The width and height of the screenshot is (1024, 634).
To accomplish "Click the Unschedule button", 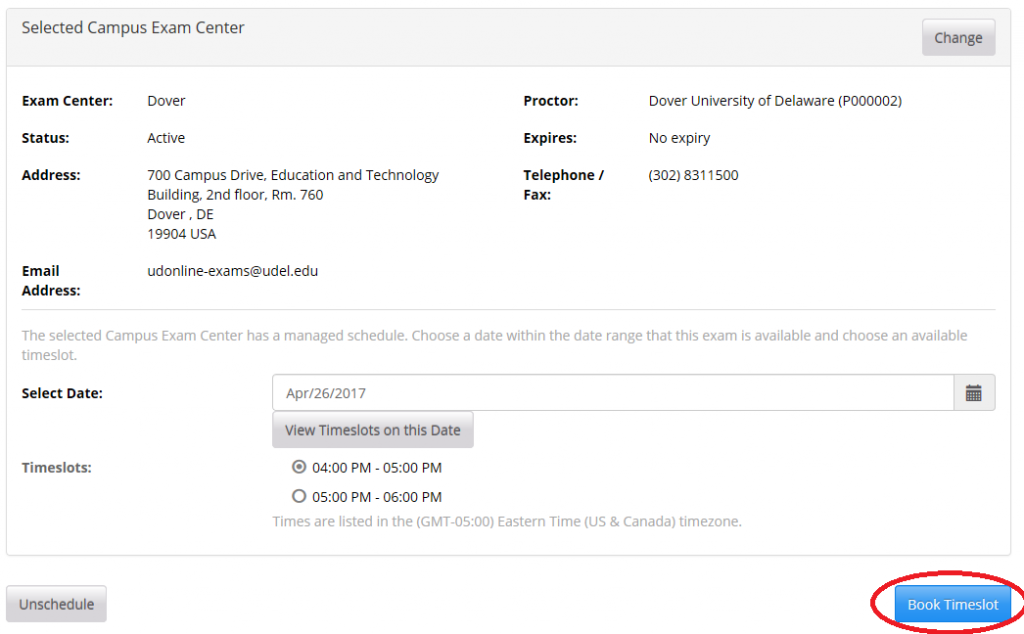I will coord(56,604).
